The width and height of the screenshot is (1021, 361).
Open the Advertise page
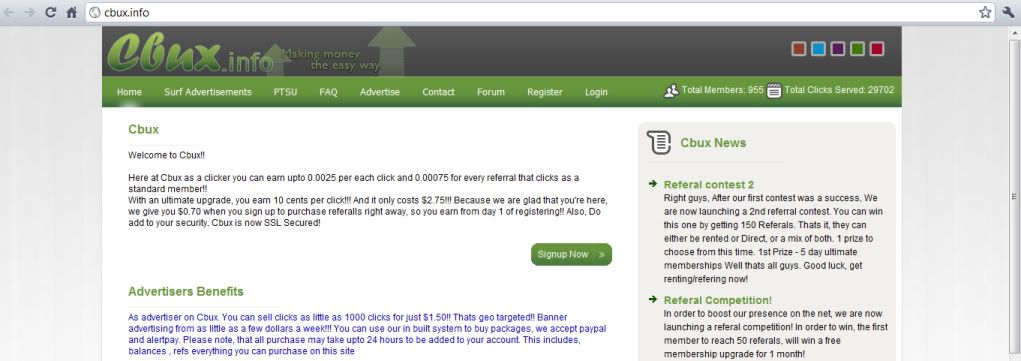pyautogui.click(x=380, y=92)
